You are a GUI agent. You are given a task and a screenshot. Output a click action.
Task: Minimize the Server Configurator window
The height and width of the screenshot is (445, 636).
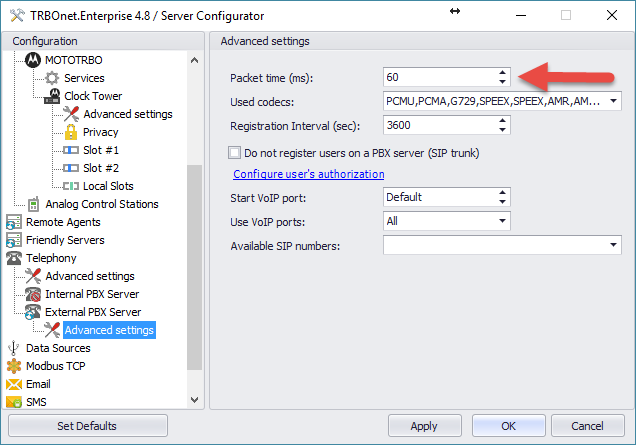pos(521,15)
